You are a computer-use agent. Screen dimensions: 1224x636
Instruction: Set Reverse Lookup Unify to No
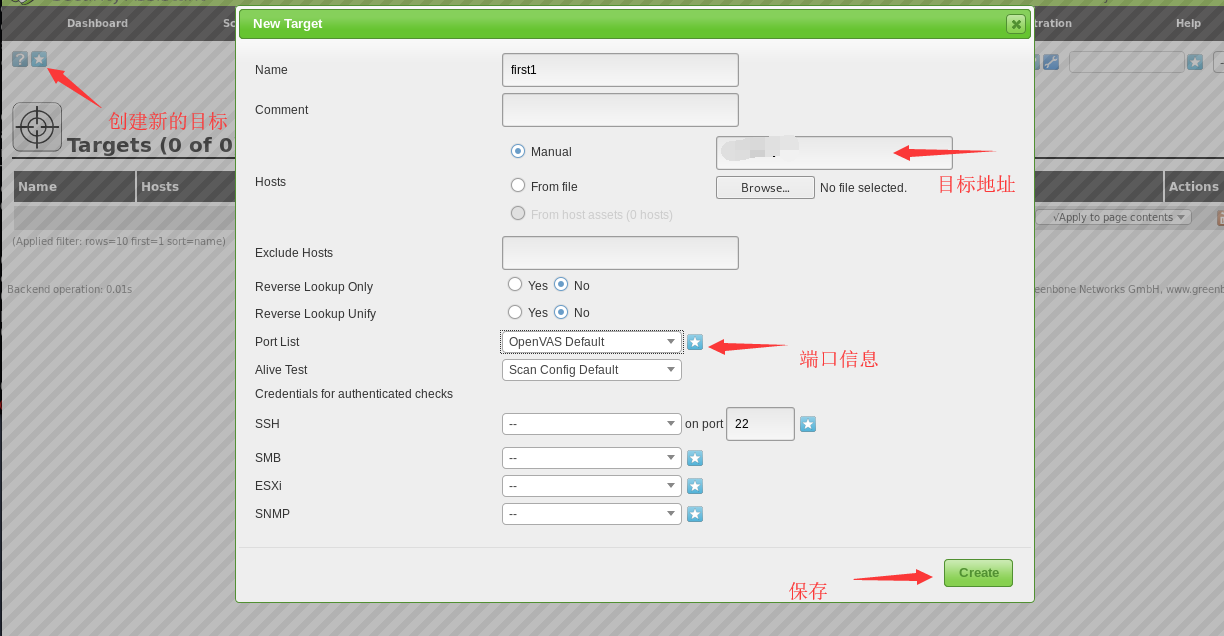(561, 312)
